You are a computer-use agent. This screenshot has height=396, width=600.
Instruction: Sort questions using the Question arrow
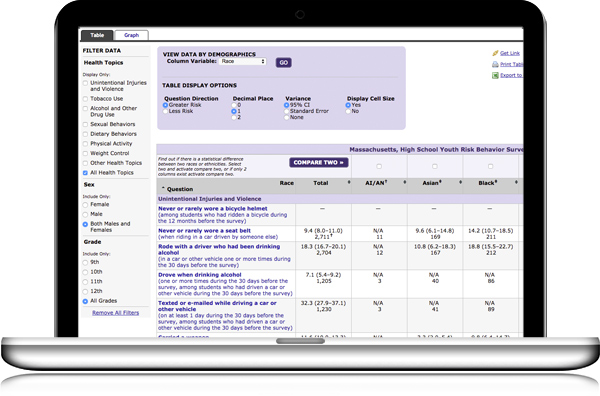pyautogui.click(x=163, y=189)
